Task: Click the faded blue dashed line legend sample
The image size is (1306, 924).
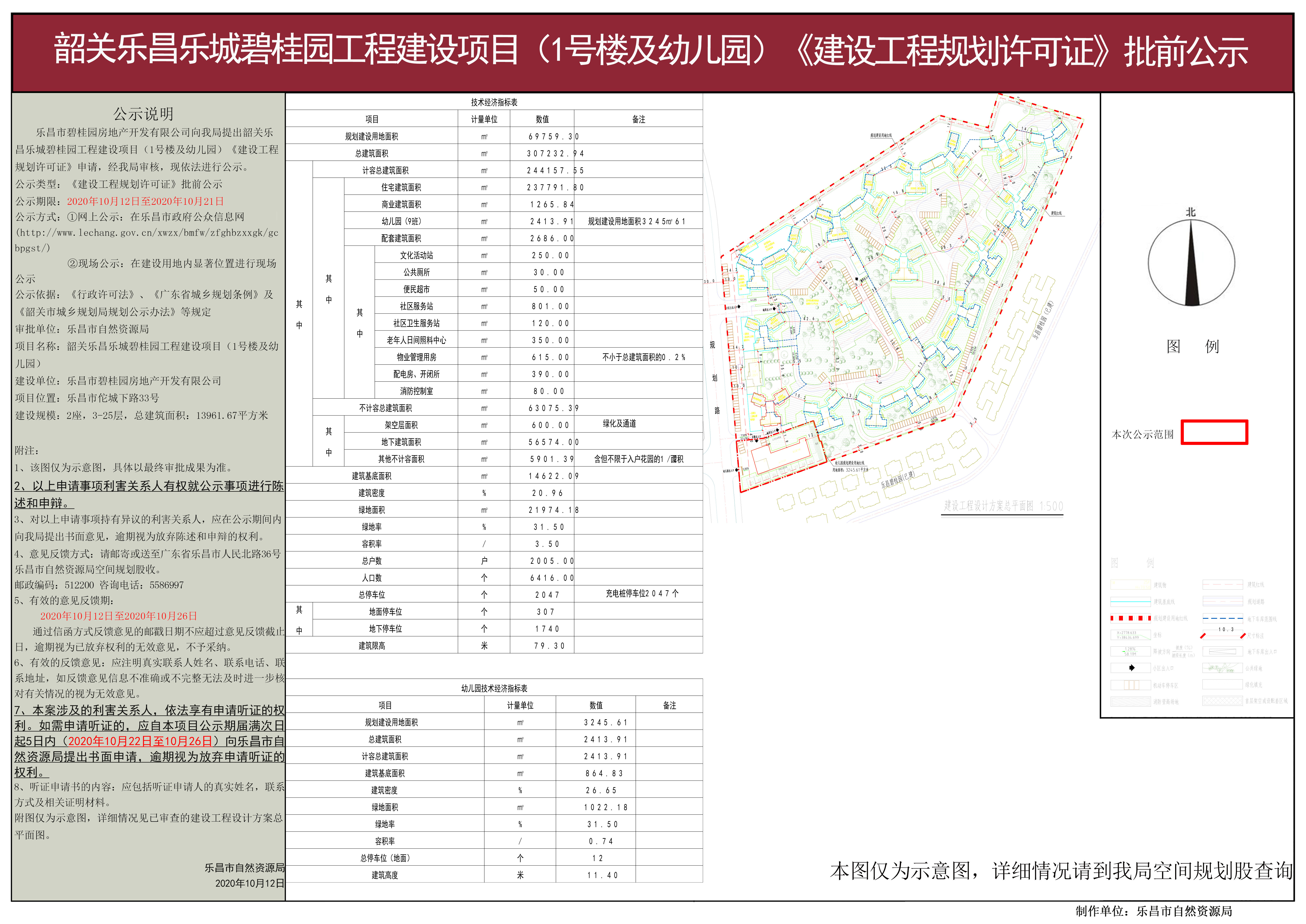Action: click(x=1222, y=618)
